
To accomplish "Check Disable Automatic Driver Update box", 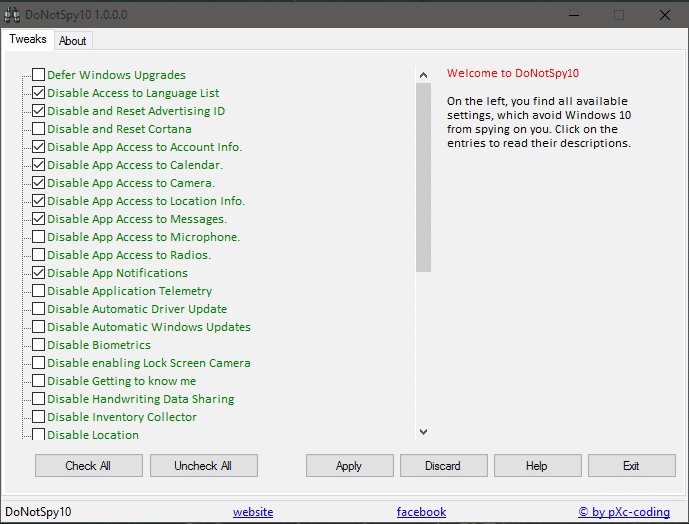I will pyautogui.click(x=39, y=309).
